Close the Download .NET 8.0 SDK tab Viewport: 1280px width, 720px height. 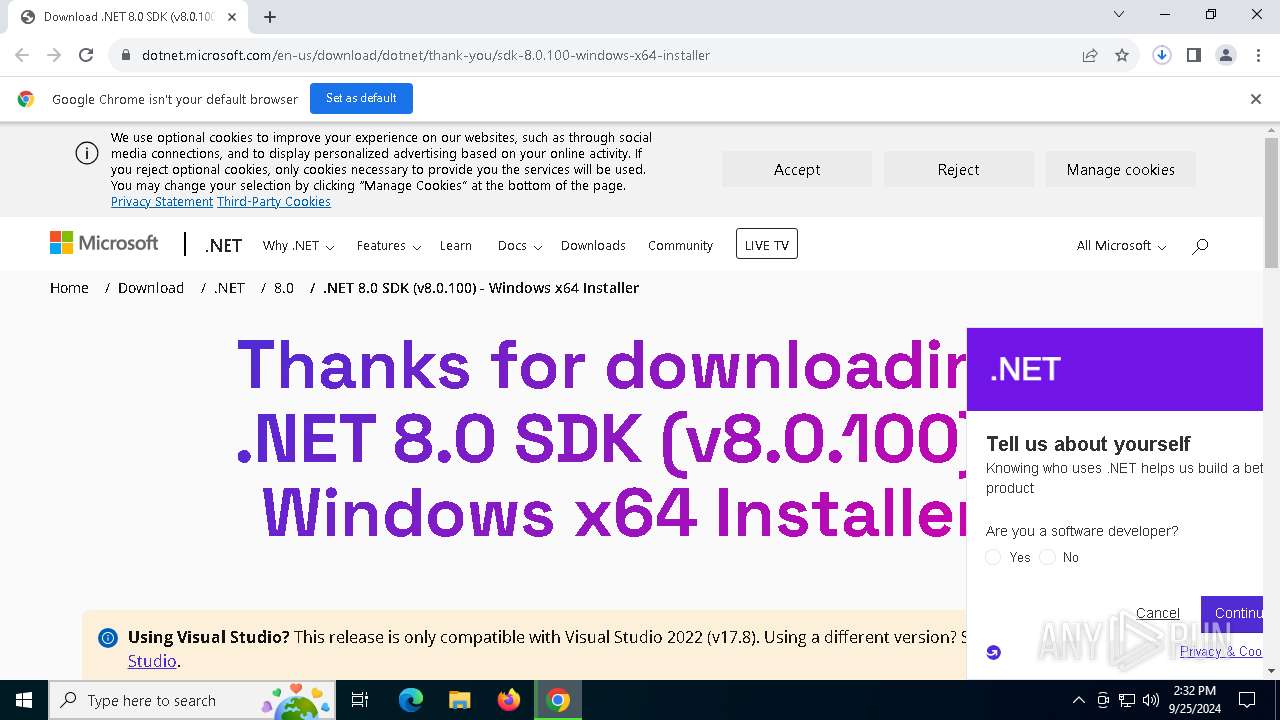pos(233,17)
